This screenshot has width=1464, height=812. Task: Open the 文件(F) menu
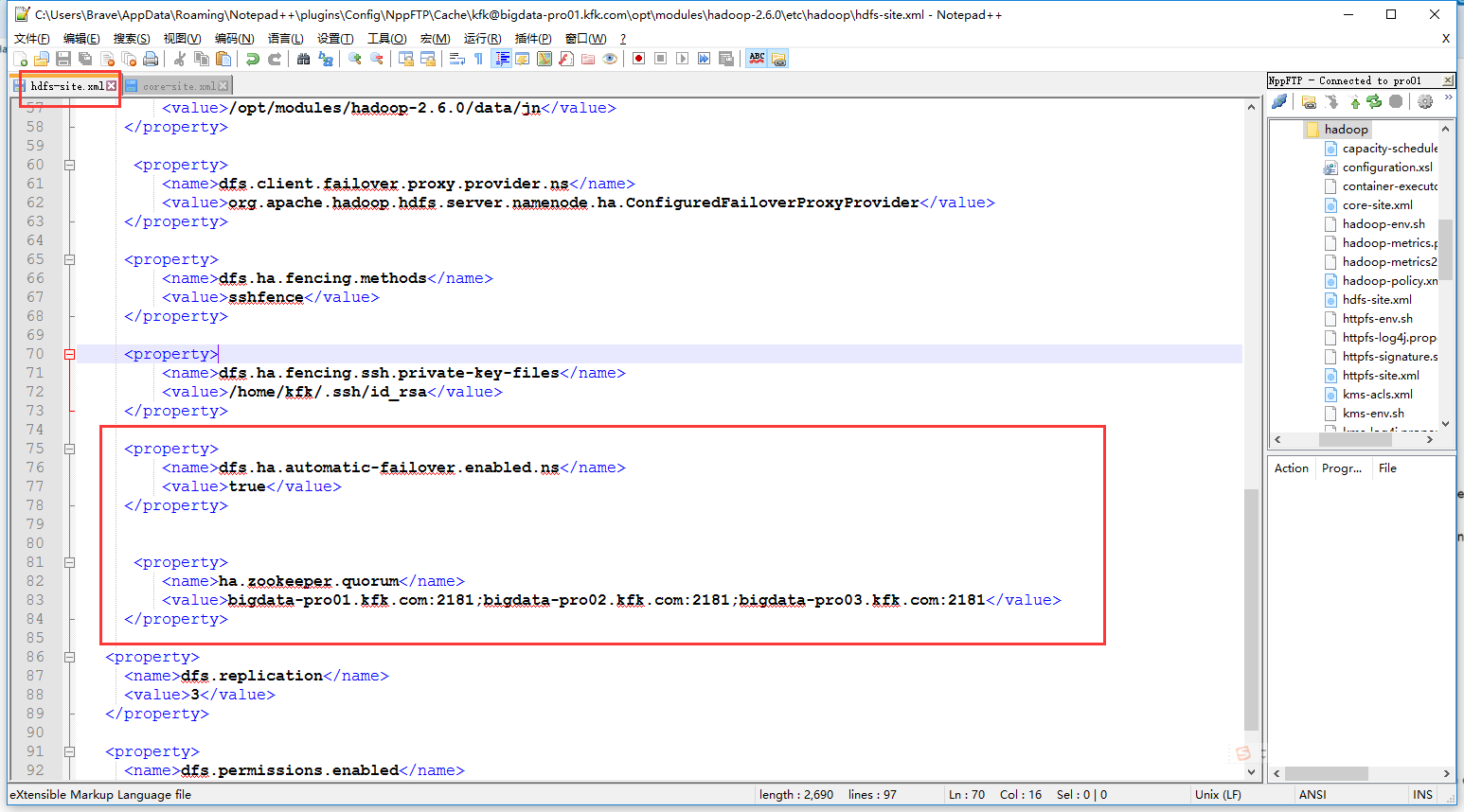point(31,39)
